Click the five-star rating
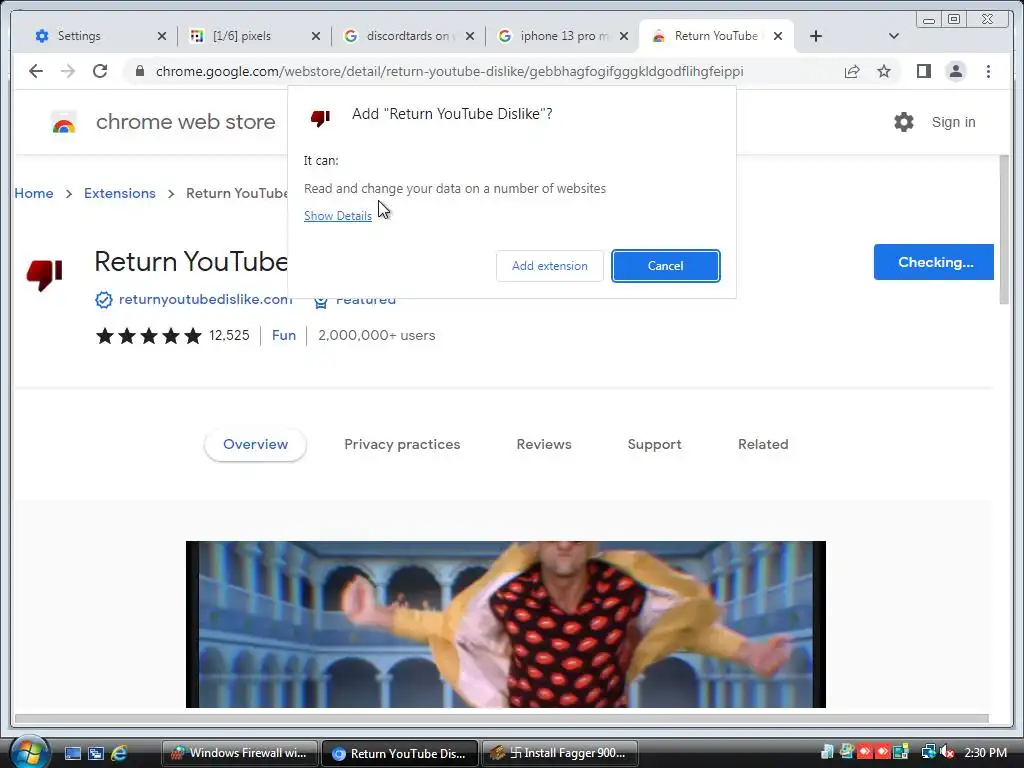 149,336
